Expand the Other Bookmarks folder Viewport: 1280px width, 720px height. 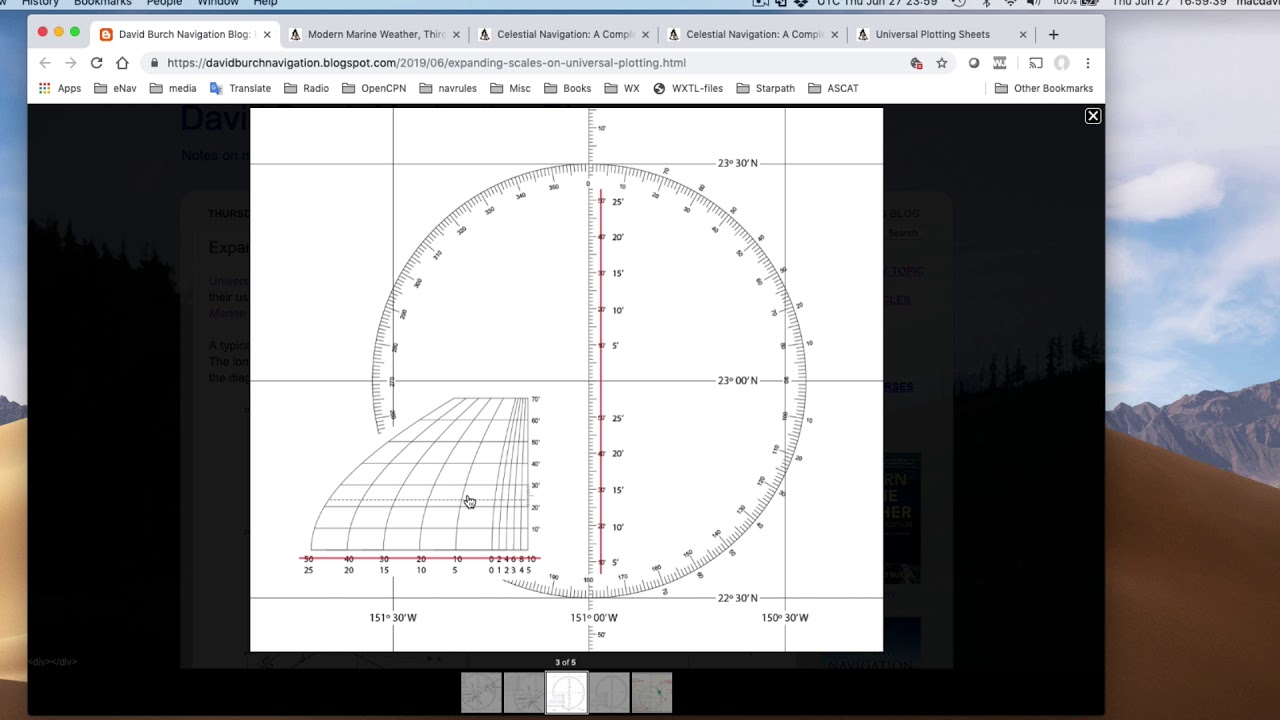[1044, 88]
